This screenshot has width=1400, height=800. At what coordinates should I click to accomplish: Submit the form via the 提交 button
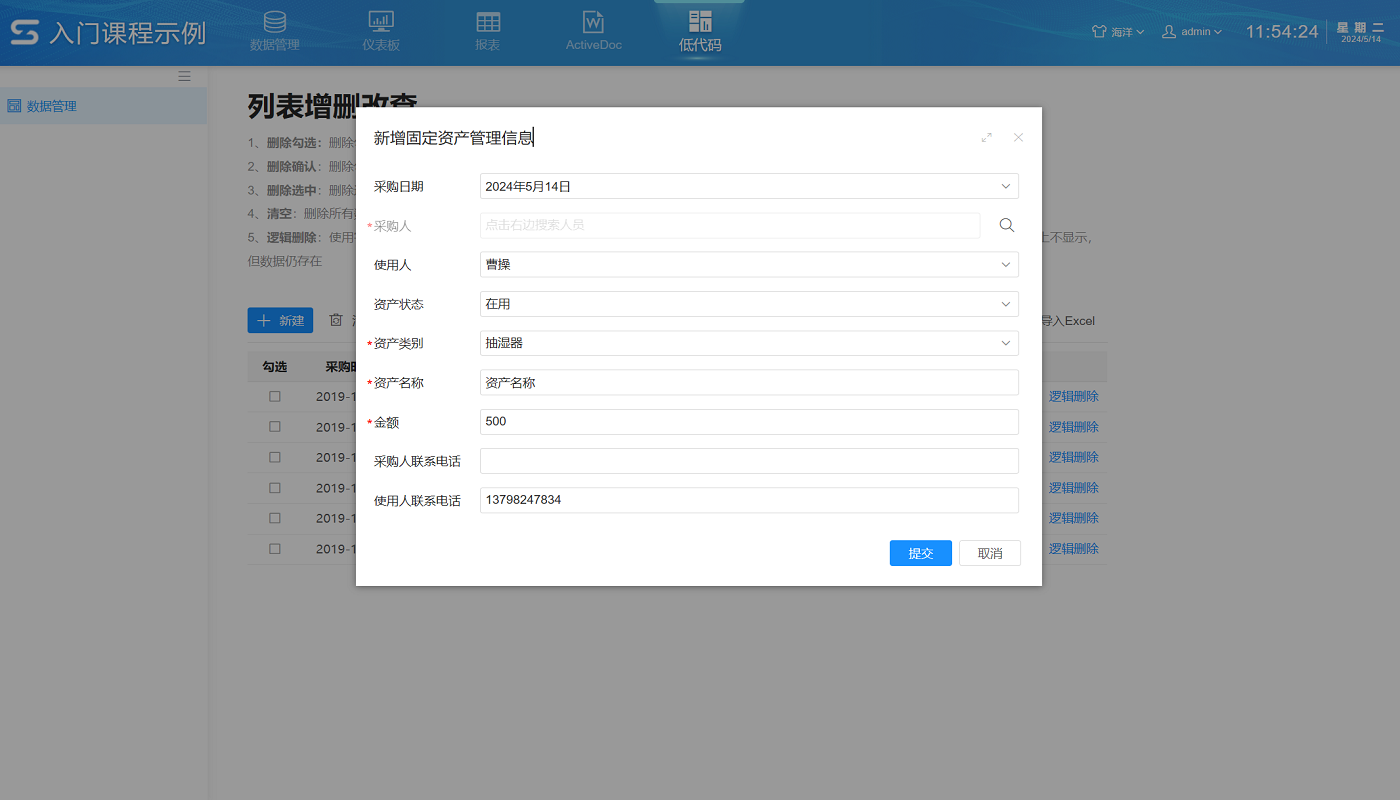coord(920,552)
